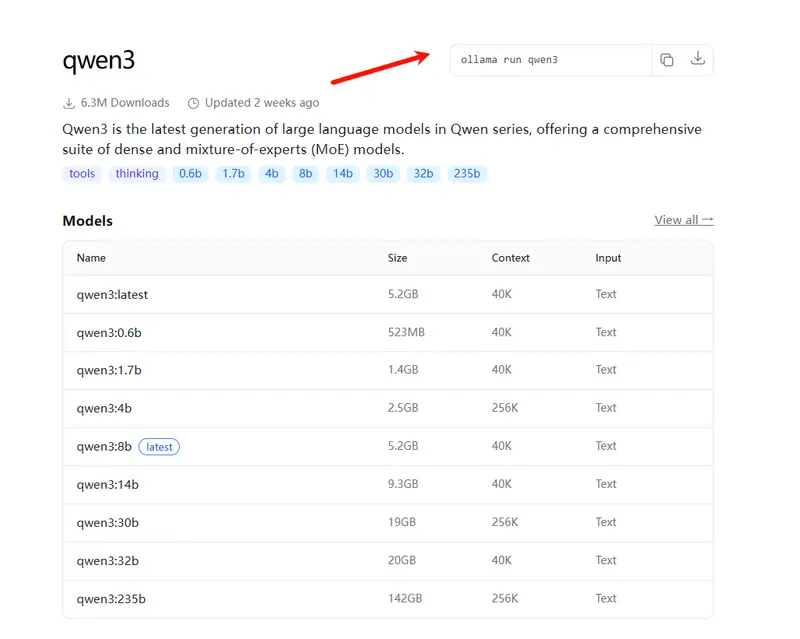Image resolution: width=800 pixels, height=639 pixels.
Task: Open the qwen3:8b model
Action: pyautogui.click(x=104, y=447)
